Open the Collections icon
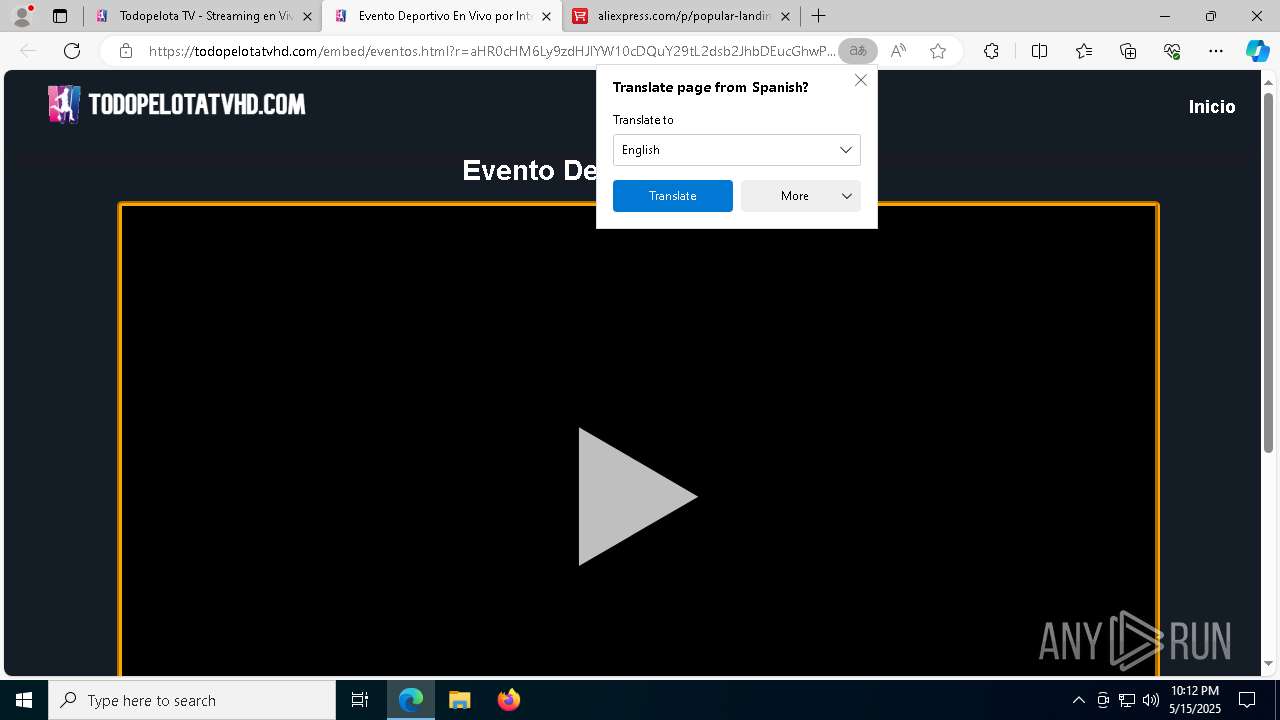 [1128, 51]
